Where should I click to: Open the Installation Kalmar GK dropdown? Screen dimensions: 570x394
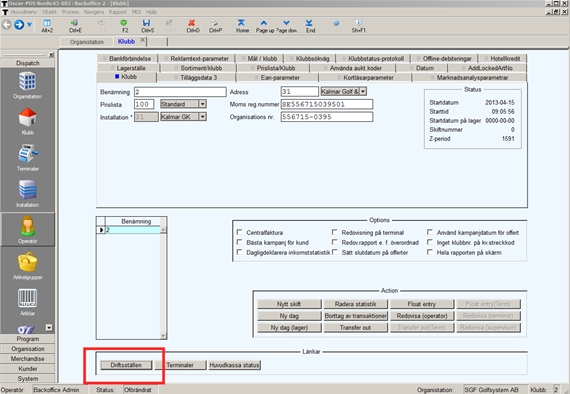click(202, 117)
